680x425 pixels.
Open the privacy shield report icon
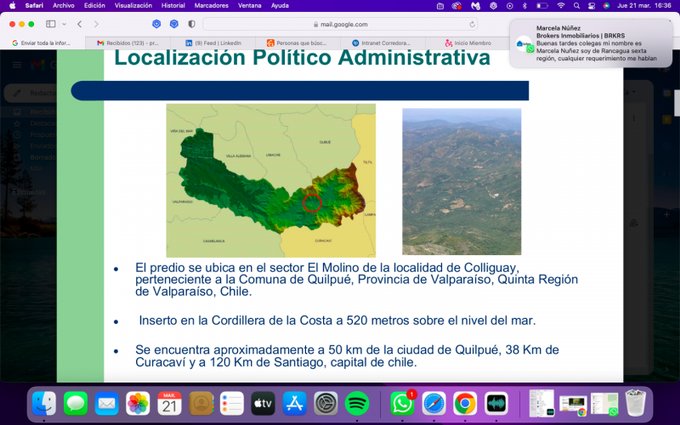tap(191, 24)
